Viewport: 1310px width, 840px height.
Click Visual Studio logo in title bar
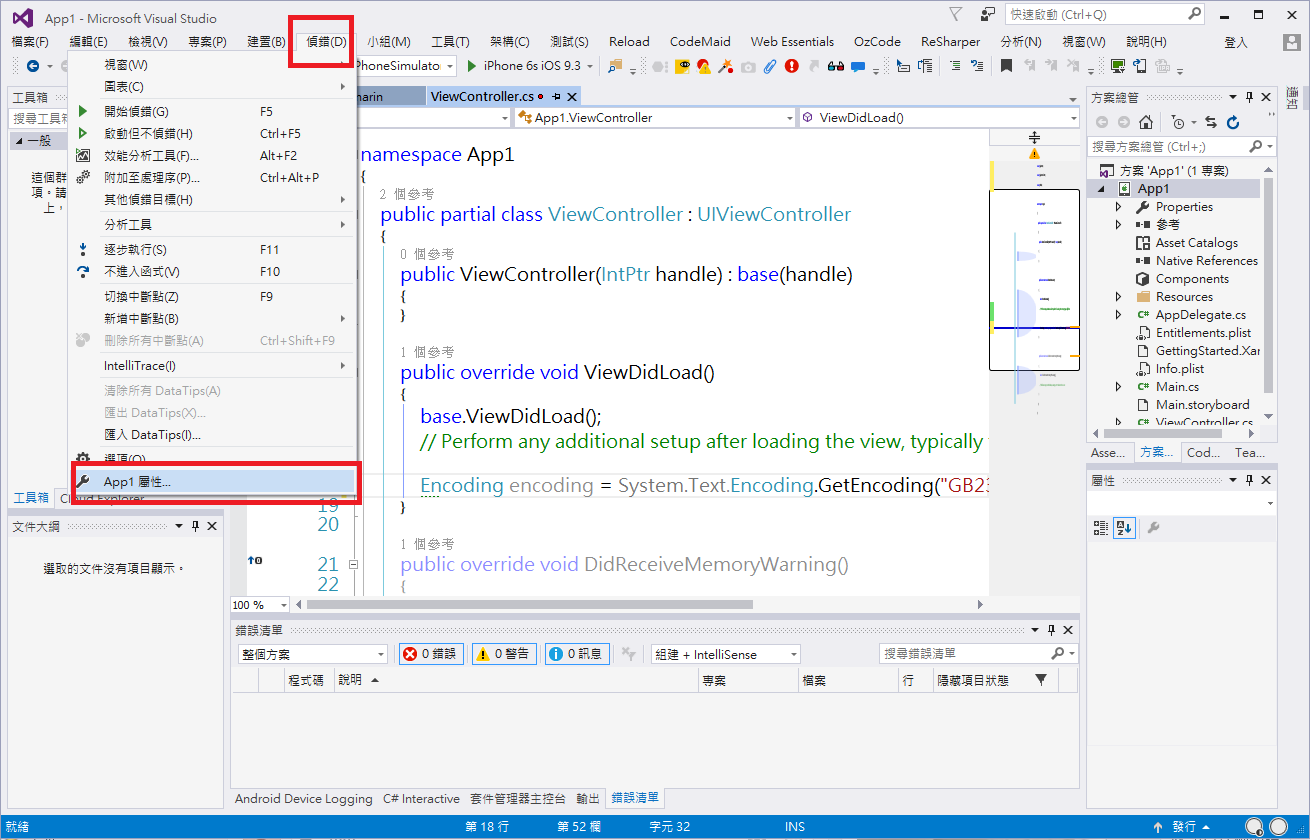click(22, 17)
